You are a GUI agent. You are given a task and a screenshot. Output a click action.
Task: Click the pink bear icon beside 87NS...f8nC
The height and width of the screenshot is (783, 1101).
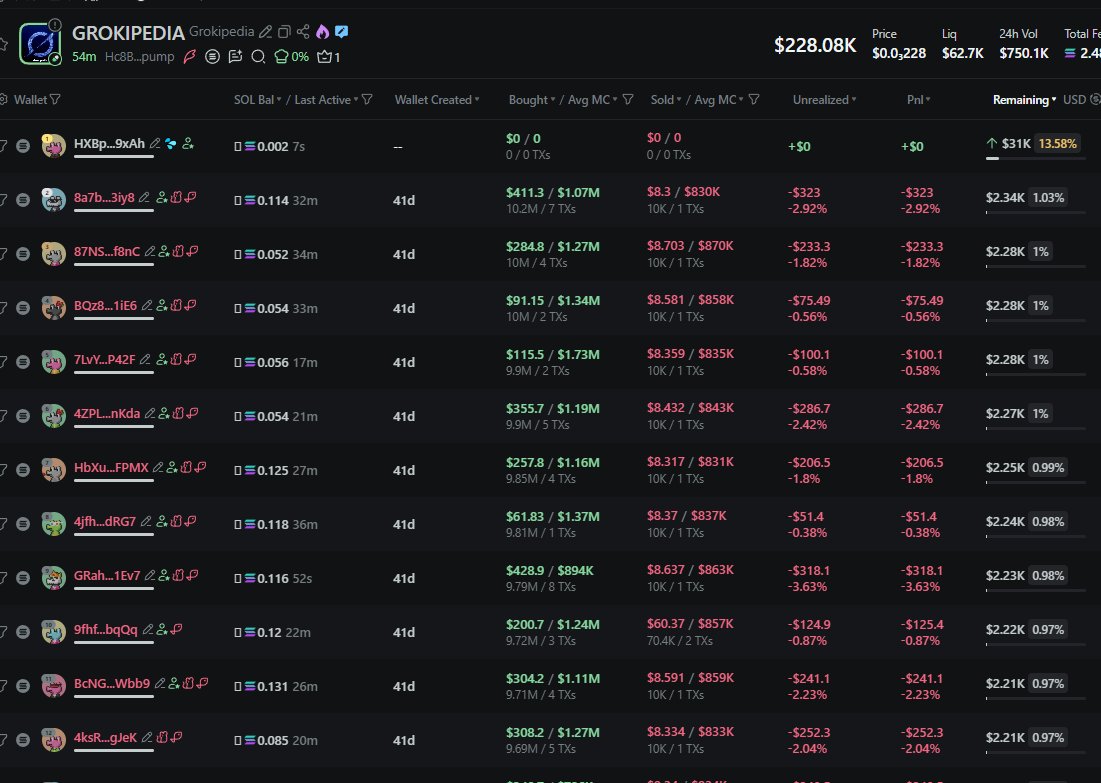pyautogui.click(x=178, y=251)
